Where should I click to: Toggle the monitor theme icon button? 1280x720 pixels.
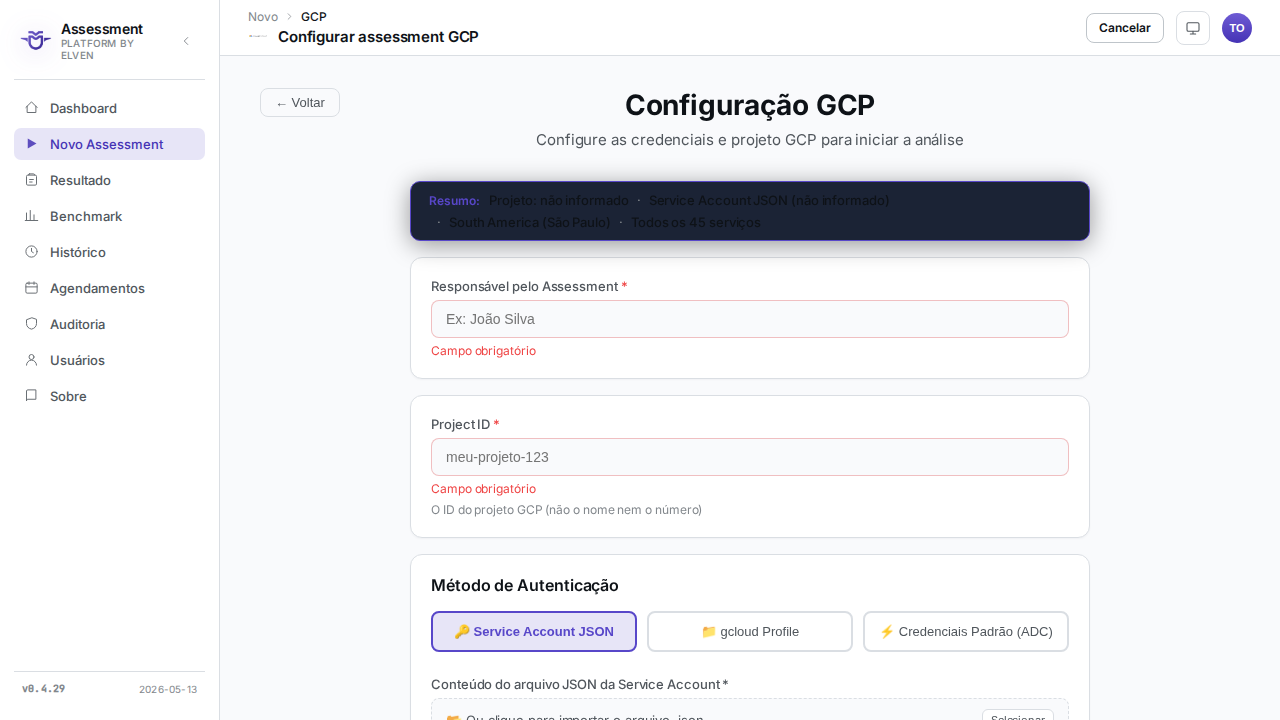[x=1193, y=28]
